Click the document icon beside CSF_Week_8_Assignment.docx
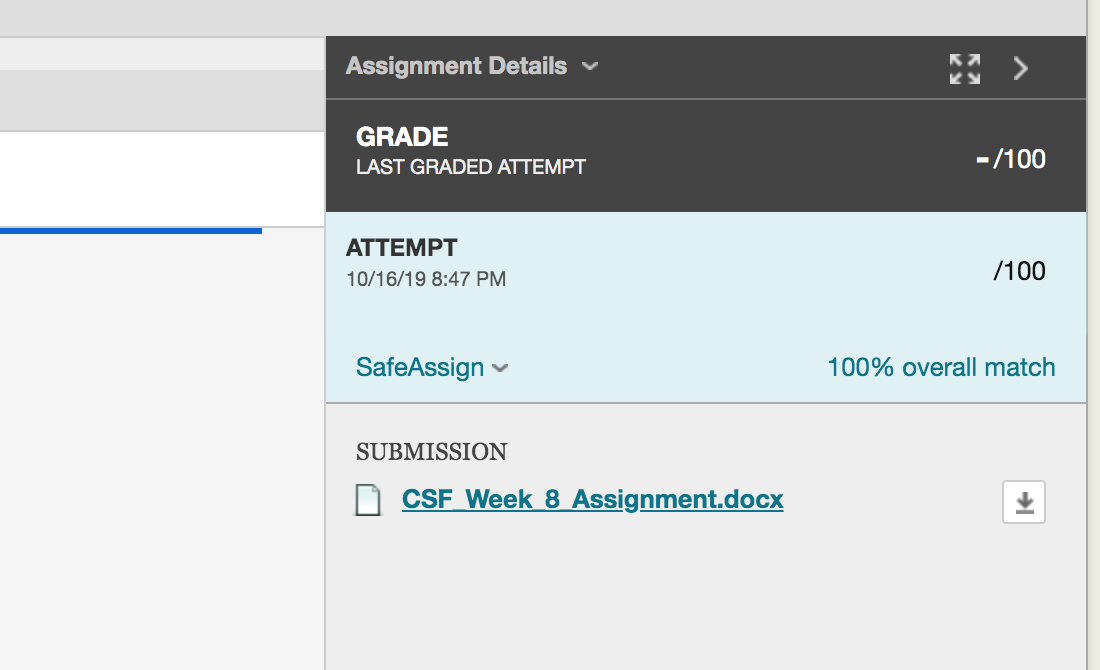The image size is (1100, 670). 368,500
